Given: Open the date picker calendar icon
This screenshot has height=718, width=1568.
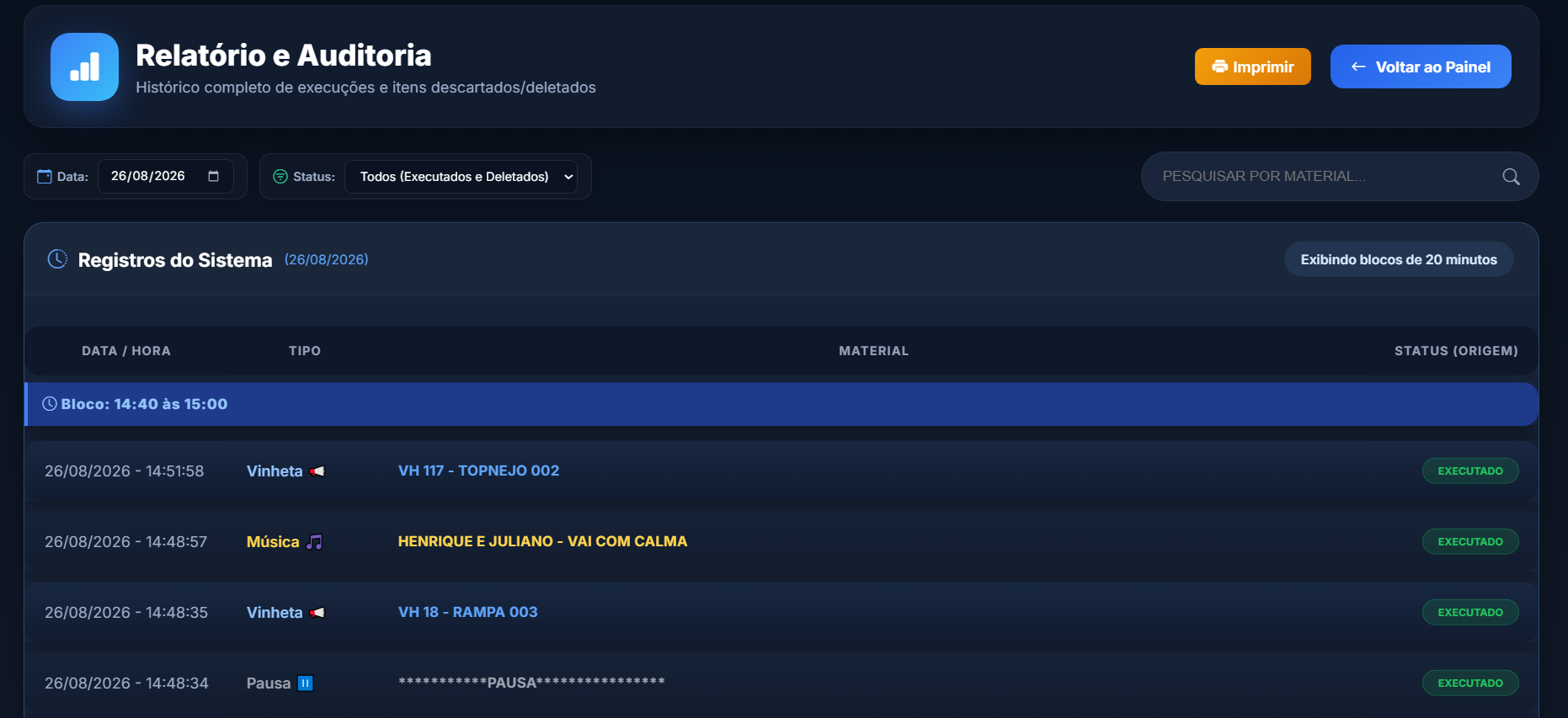Looking at the screenshot, I should (x=213, y=176).
